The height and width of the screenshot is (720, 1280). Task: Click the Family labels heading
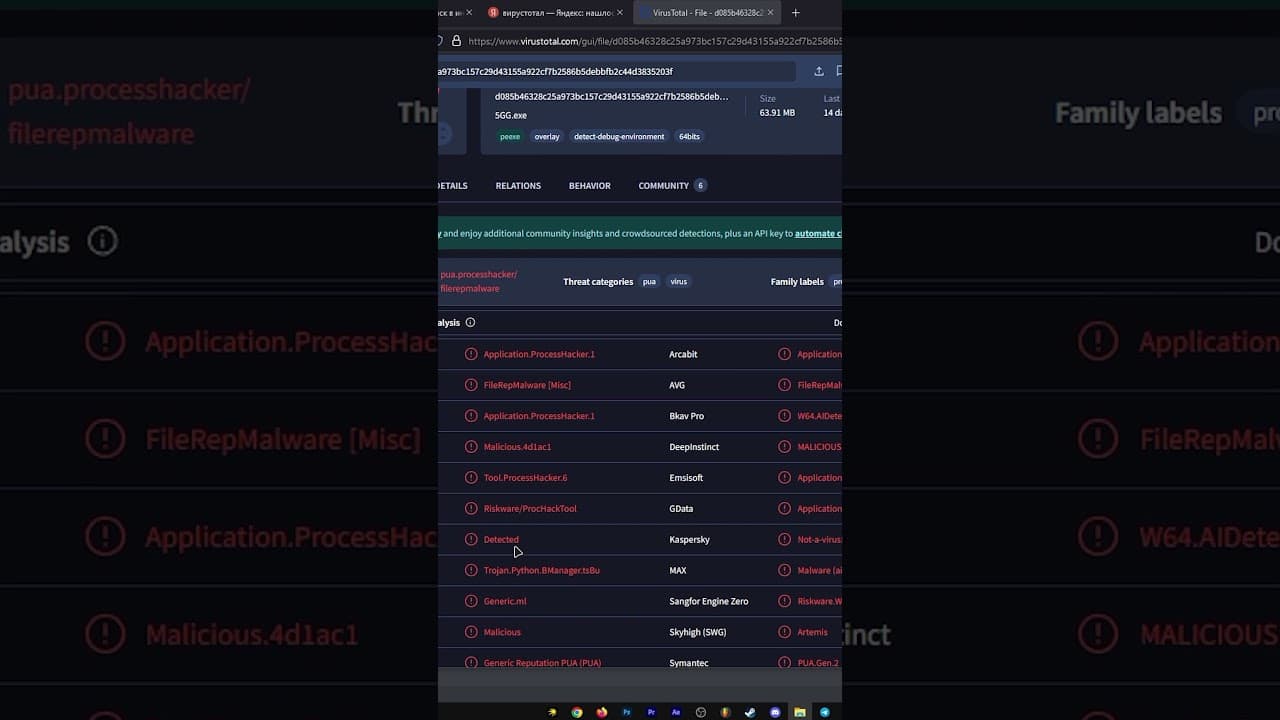(797, 282)
